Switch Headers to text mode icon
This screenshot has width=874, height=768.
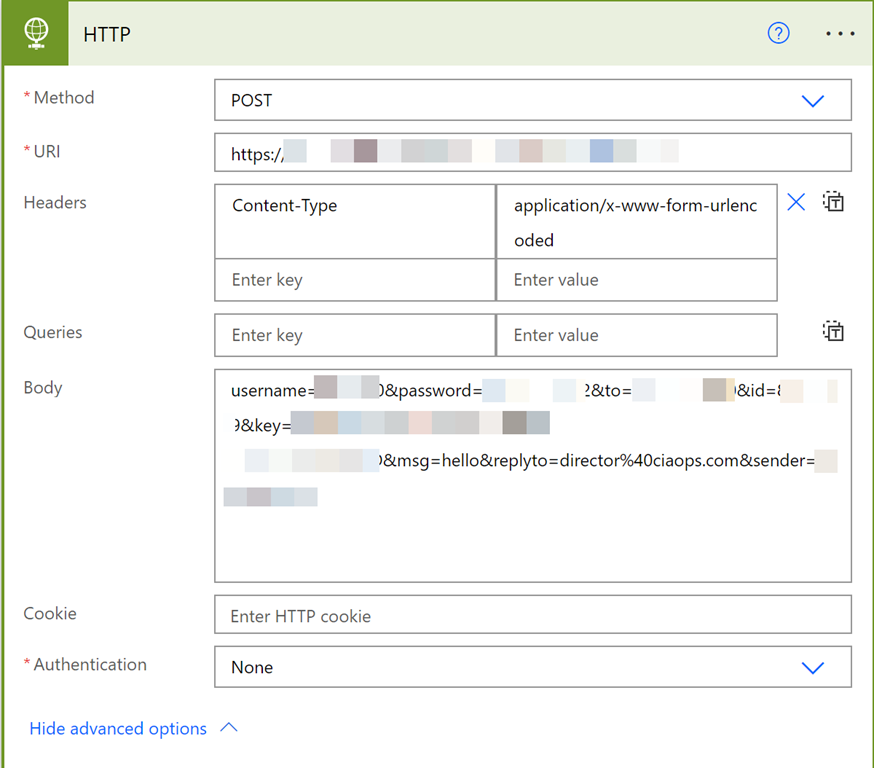point(834,202)
